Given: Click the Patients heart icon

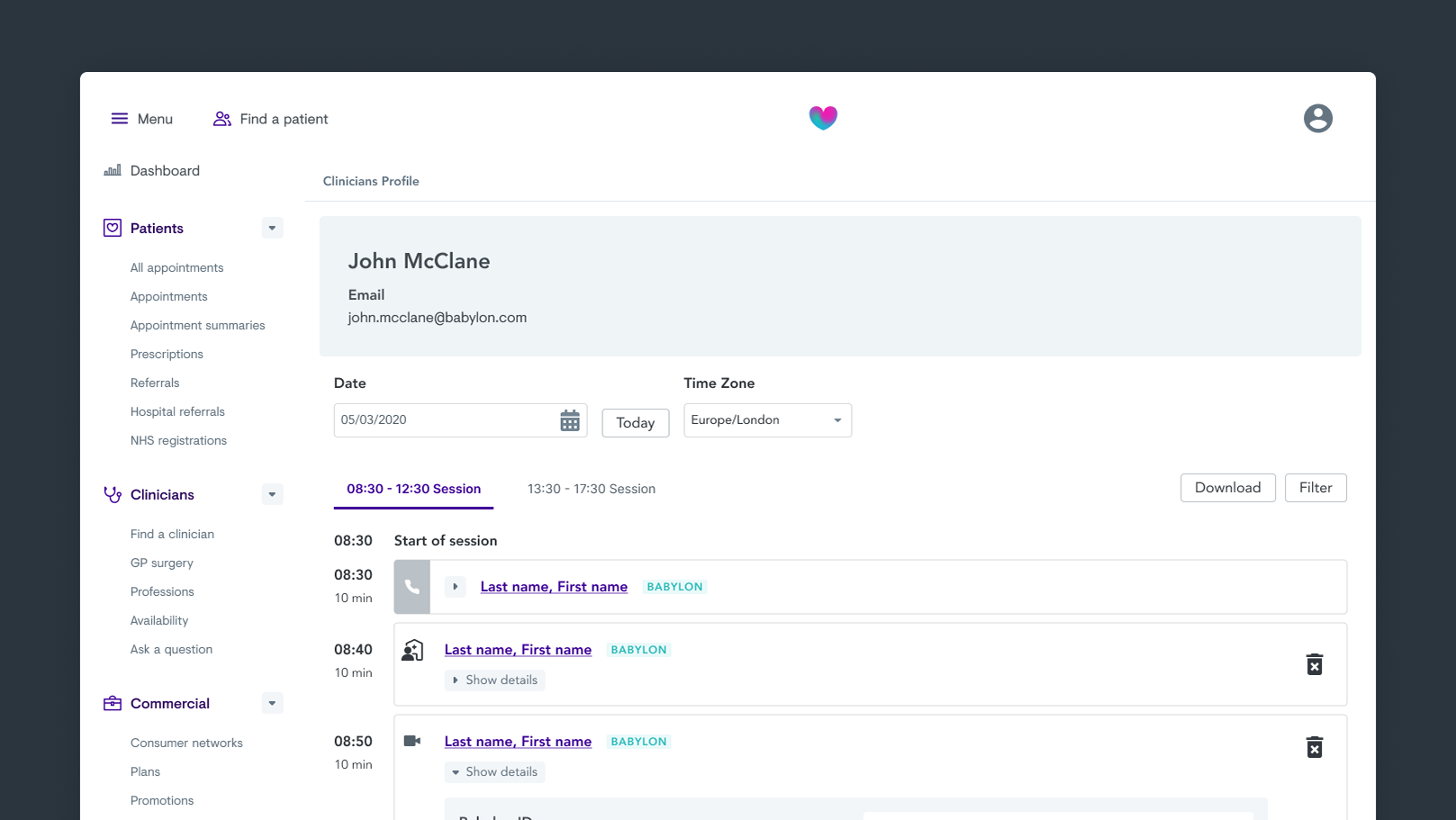Looking at the screenshot, I should click(x=113, y=228).
